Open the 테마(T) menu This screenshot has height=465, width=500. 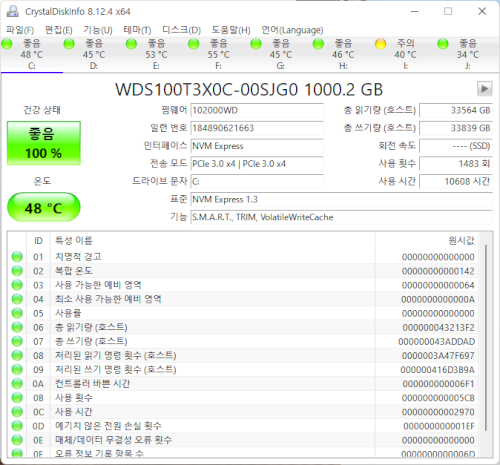tap(137, 30)
